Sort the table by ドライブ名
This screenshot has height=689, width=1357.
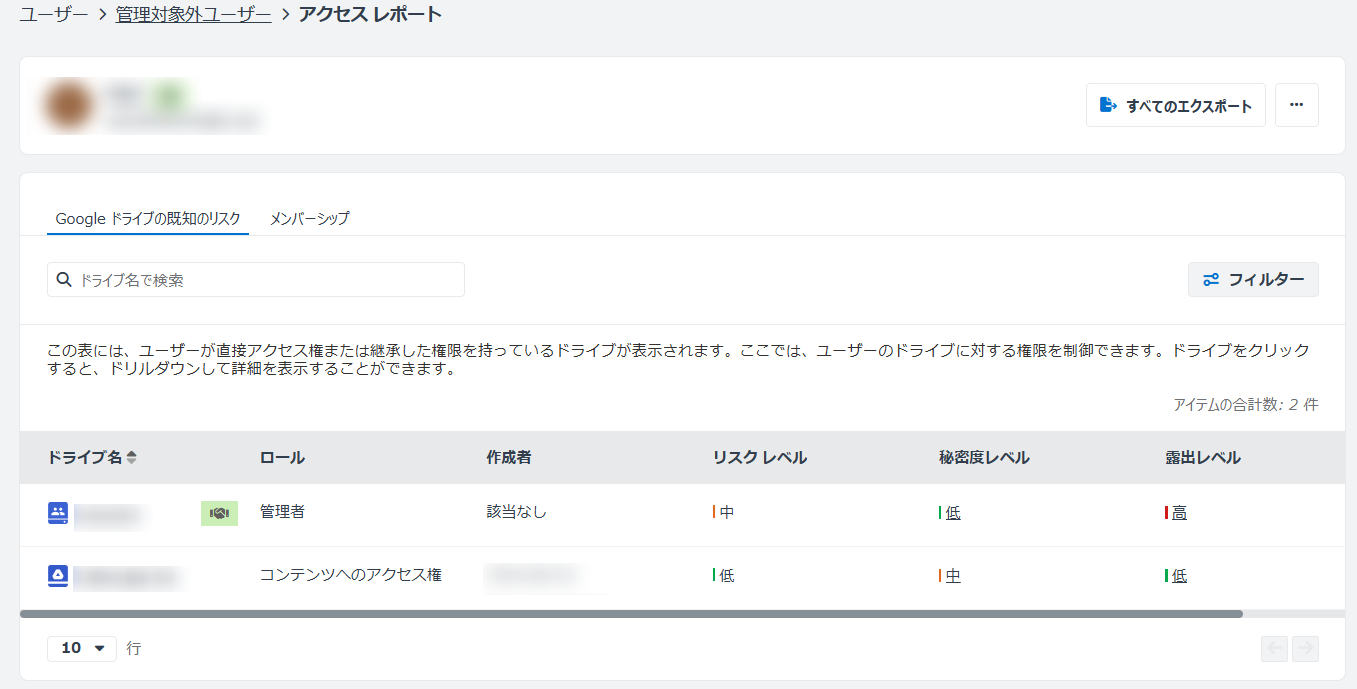click(x=92, y=457)
